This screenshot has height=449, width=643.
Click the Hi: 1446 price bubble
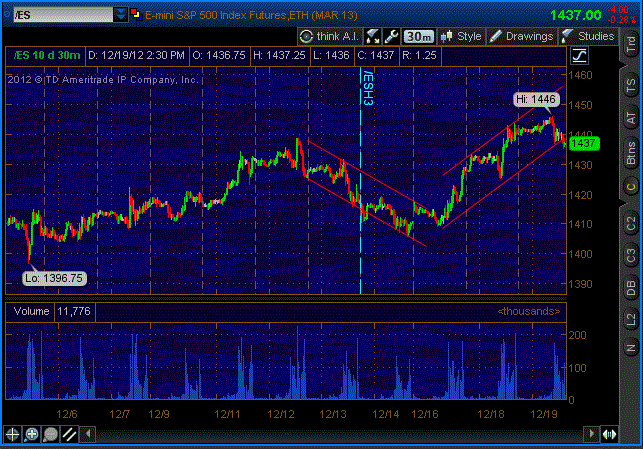point(536,99)
